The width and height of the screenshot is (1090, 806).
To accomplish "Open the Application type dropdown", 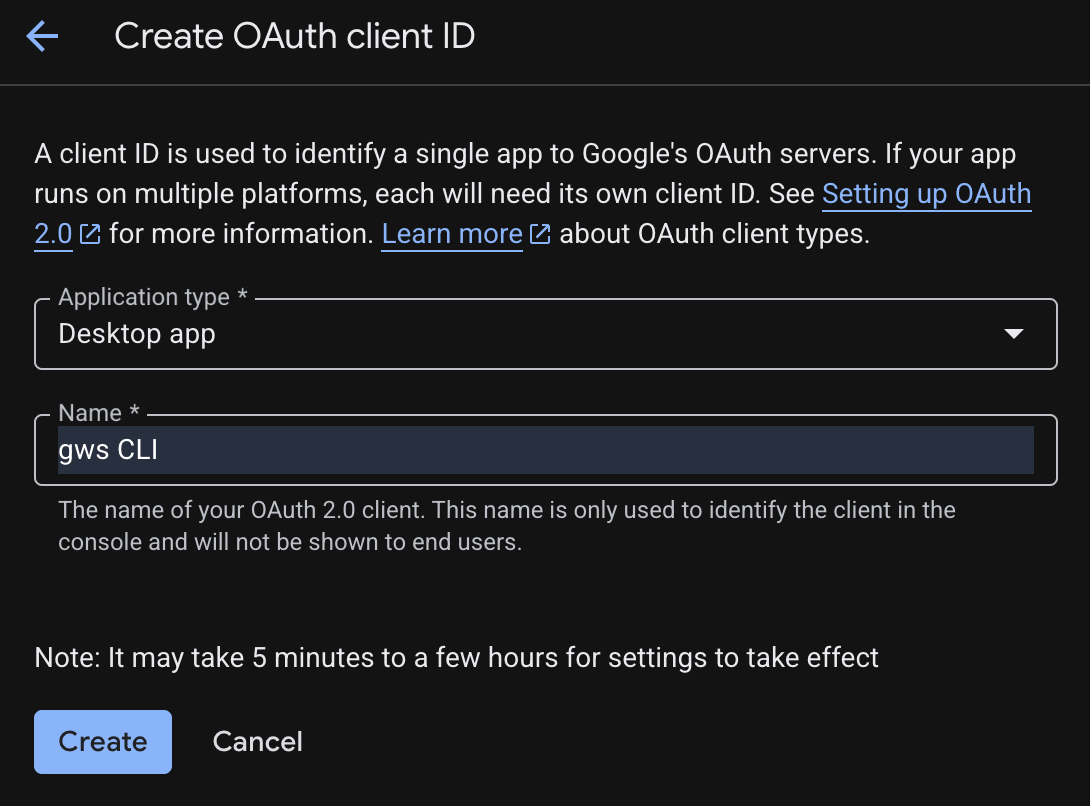I will coord(546,334).
